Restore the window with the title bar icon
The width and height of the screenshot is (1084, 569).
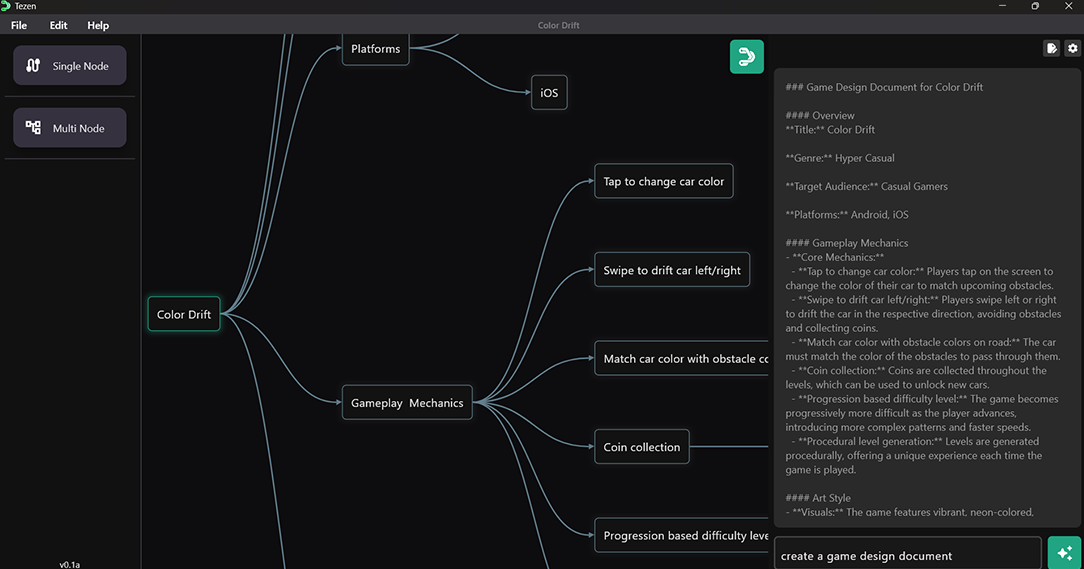pos(1035,6)
